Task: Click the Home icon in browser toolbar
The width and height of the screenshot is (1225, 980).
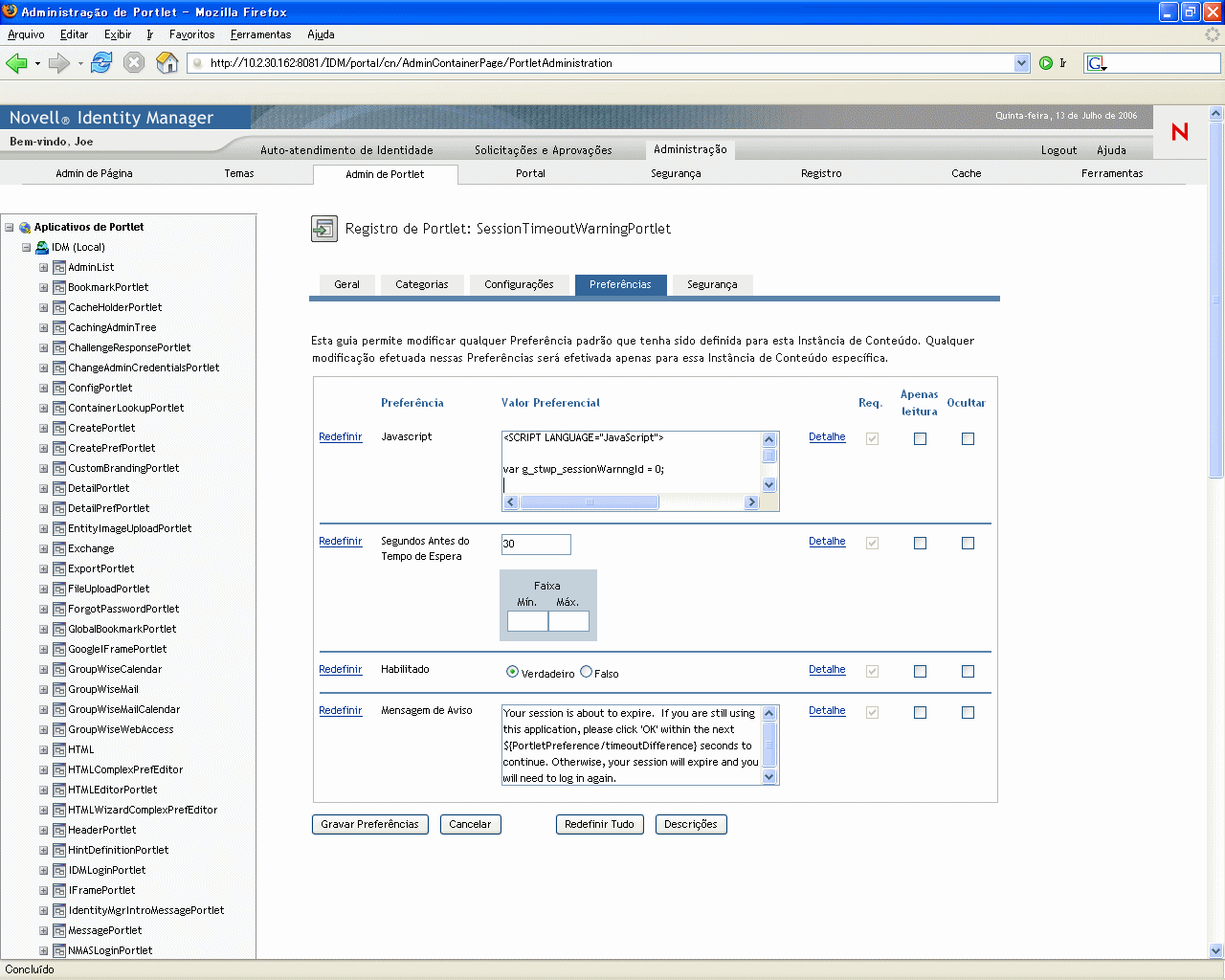Action: (167, 63)
